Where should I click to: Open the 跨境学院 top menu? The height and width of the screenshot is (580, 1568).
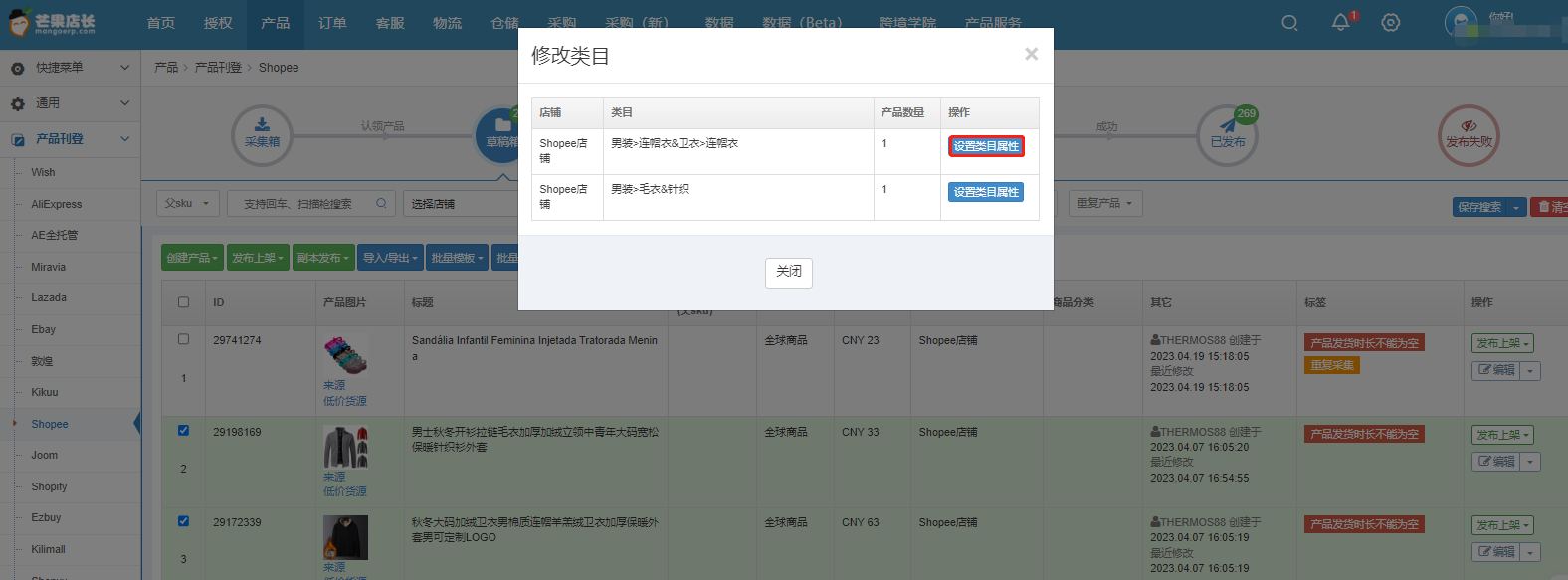[907, 23]
